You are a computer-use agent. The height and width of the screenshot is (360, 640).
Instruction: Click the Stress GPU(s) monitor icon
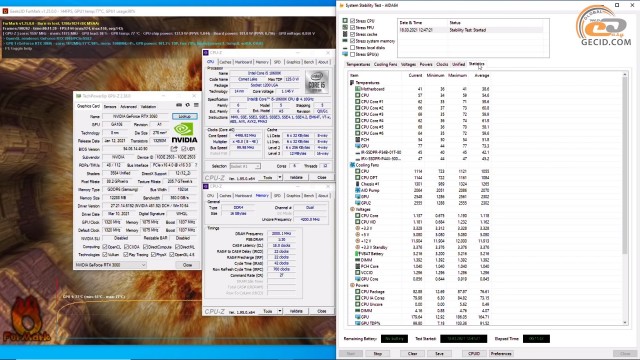(345, 54)
